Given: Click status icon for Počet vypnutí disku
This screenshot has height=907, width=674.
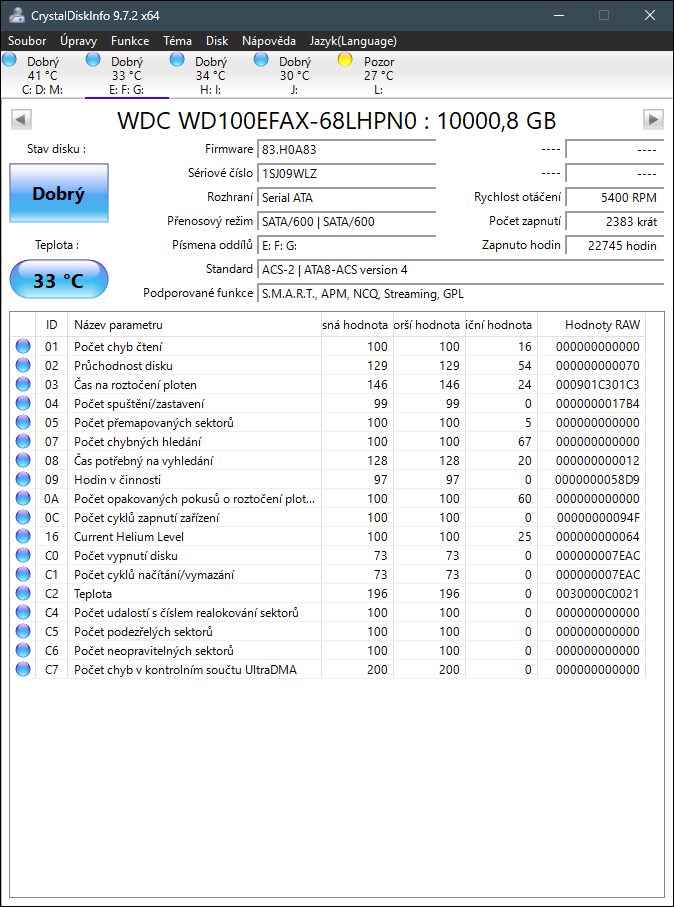Looking at the screenshot, I should (23, 555).
